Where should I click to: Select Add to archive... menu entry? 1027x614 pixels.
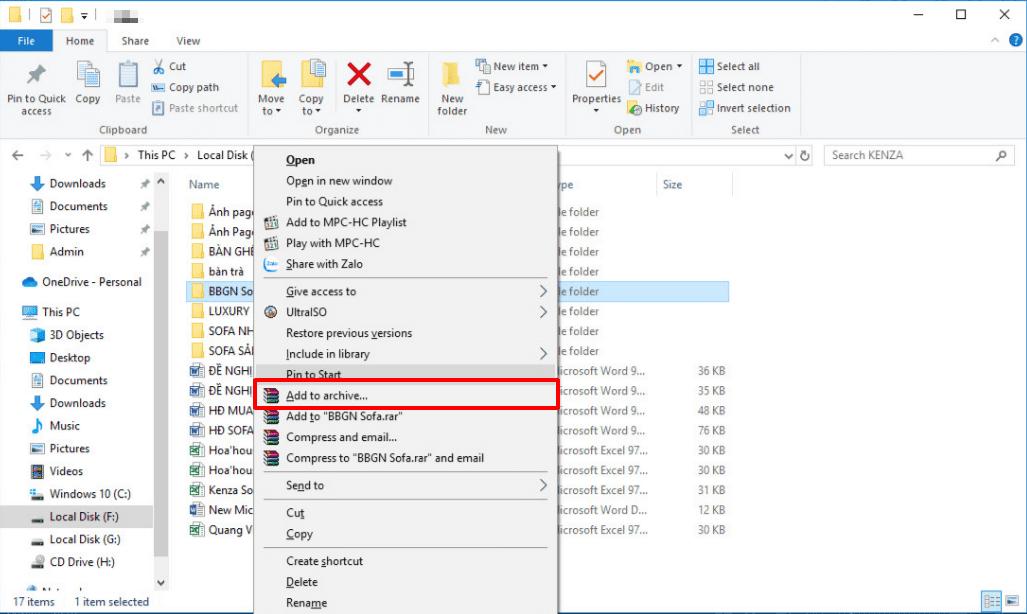click(405, 395)
